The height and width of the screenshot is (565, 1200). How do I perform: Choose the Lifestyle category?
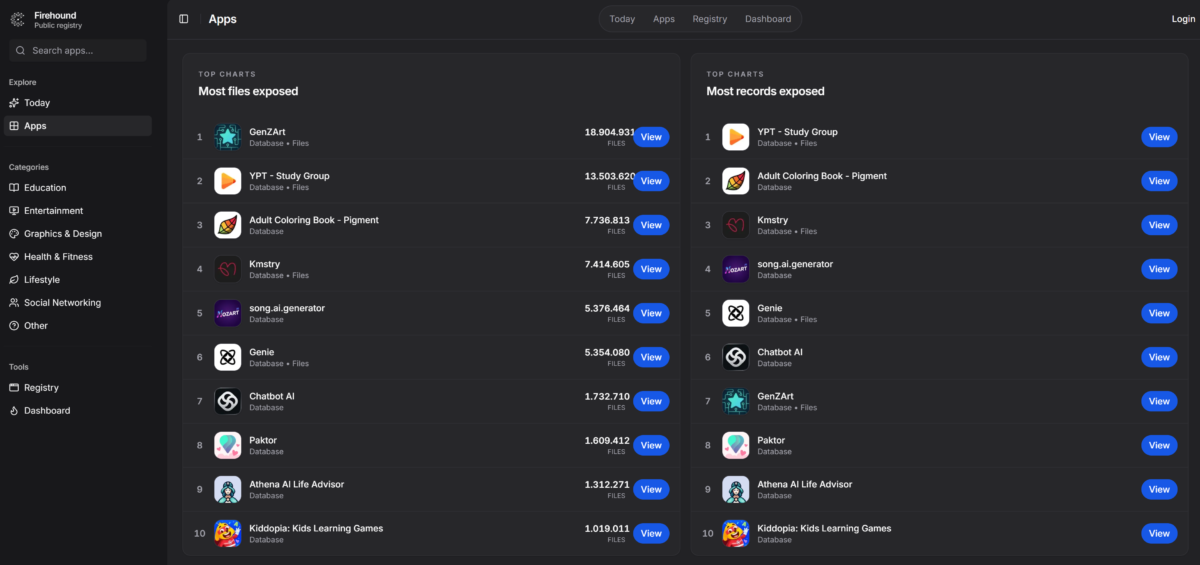point(42,280)
